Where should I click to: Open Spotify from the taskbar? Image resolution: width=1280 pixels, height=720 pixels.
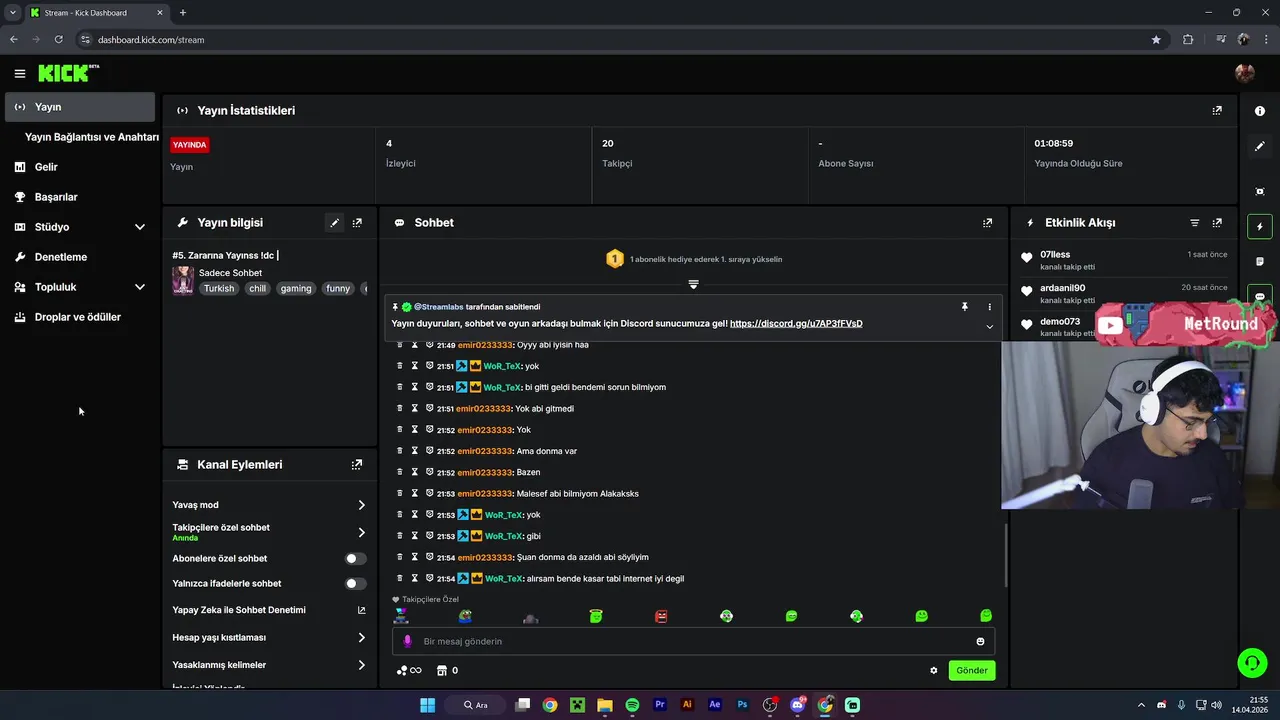(632, 705)
